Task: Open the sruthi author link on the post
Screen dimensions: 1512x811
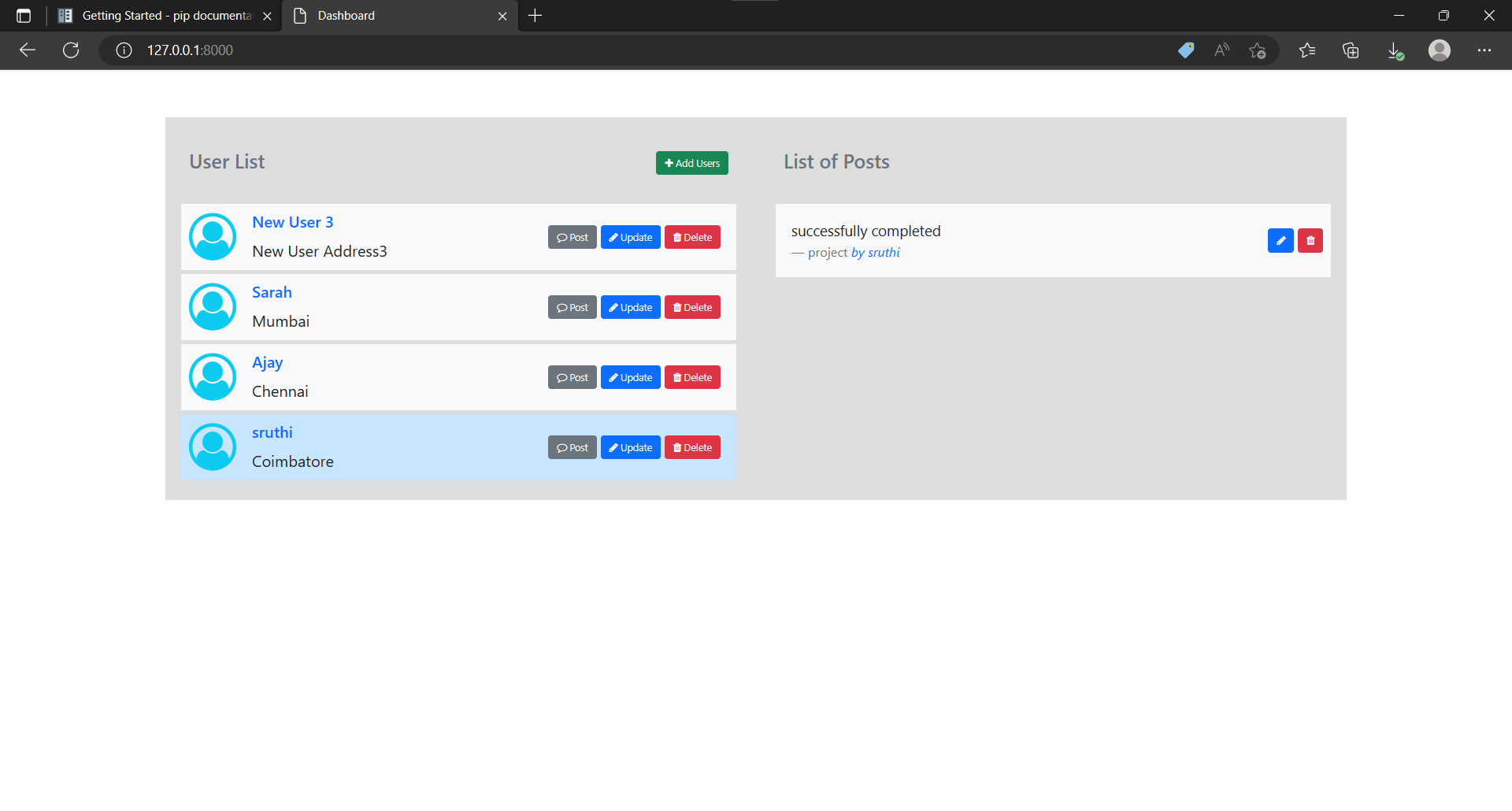Action: click(x=882, y=252)
